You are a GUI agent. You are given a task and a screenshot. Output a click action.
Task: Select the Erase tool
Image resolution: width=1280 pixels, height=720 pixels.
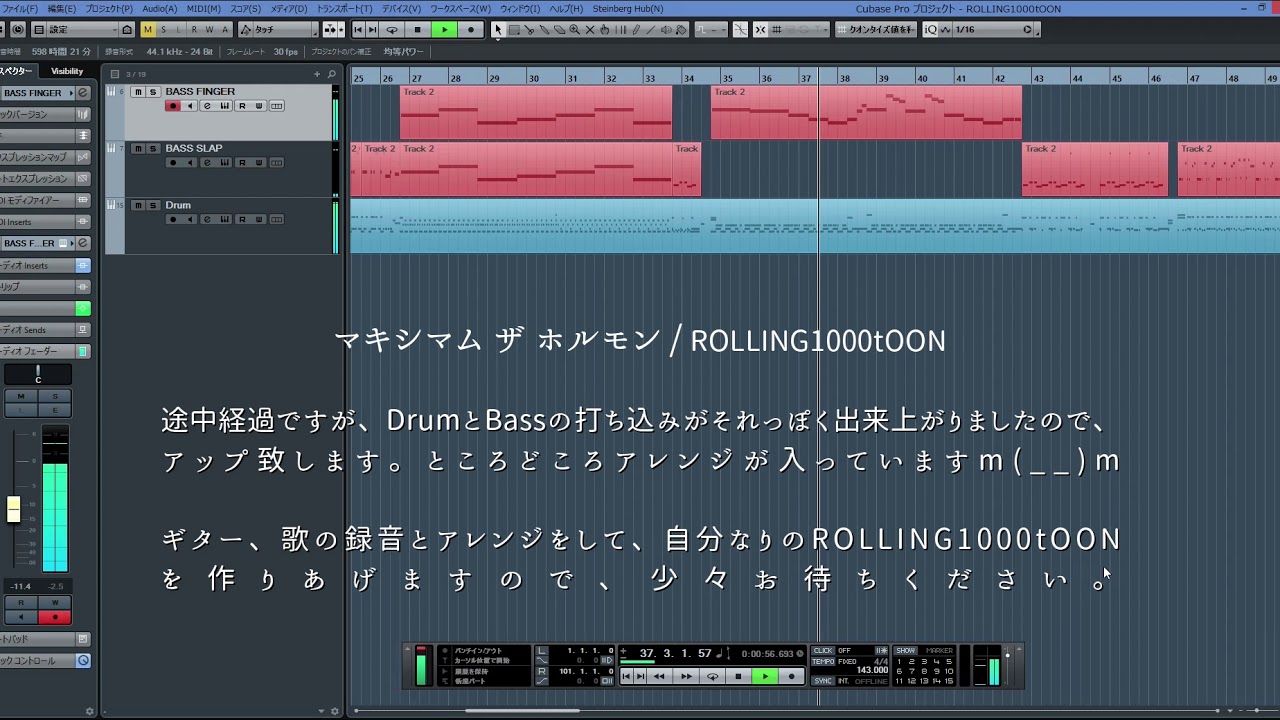tap(560, 30)
